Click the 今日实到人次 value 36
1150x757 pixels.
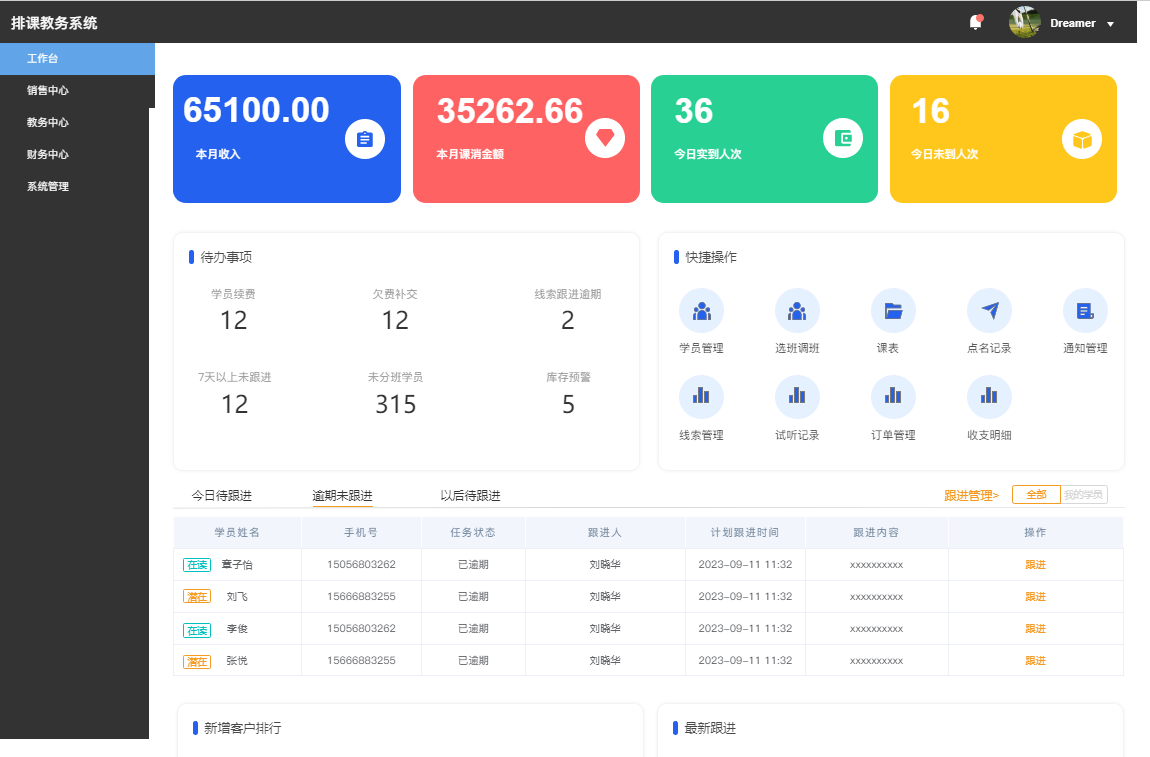click(x=694, y=111)
